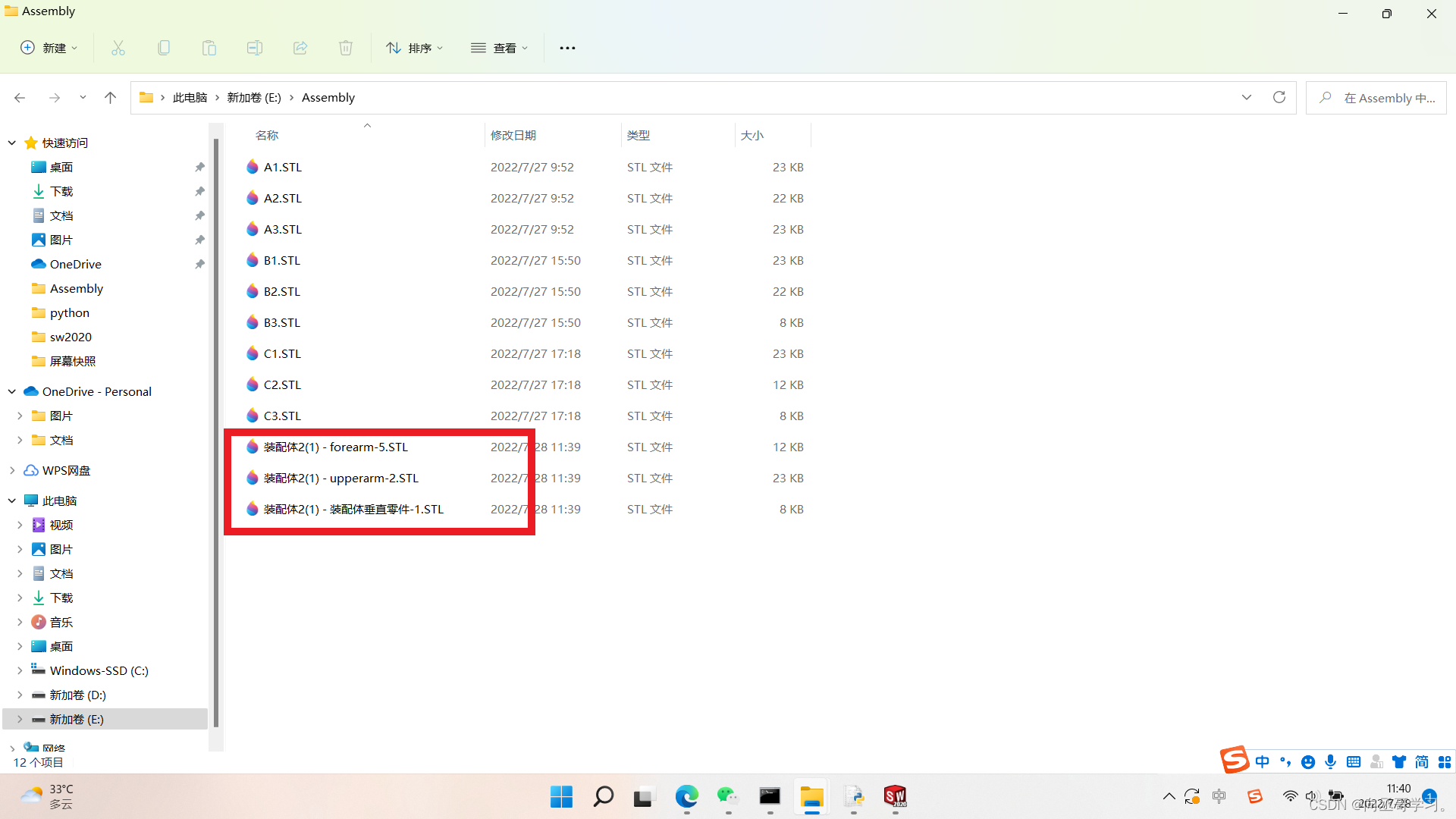Open the 新建 new item menu
This screenshot has width=1456, height=819.
tap(49, 48)
